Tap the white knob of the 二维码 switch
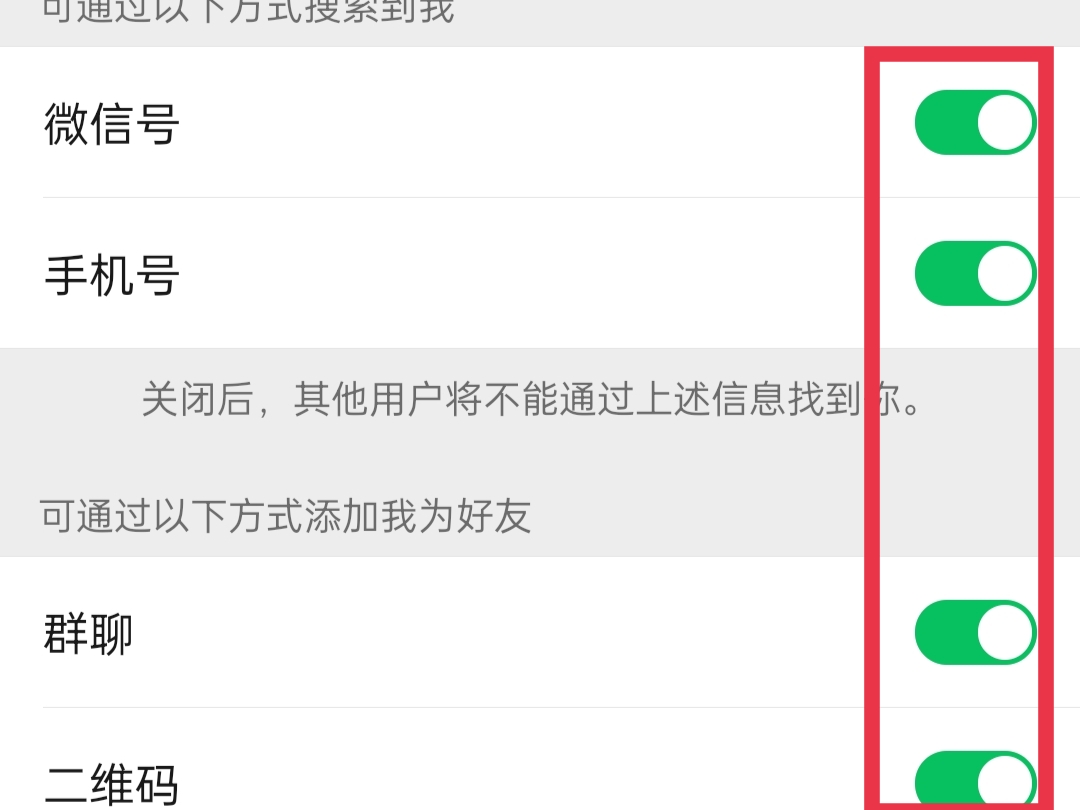1080x810 pixels. point(1005,782)
